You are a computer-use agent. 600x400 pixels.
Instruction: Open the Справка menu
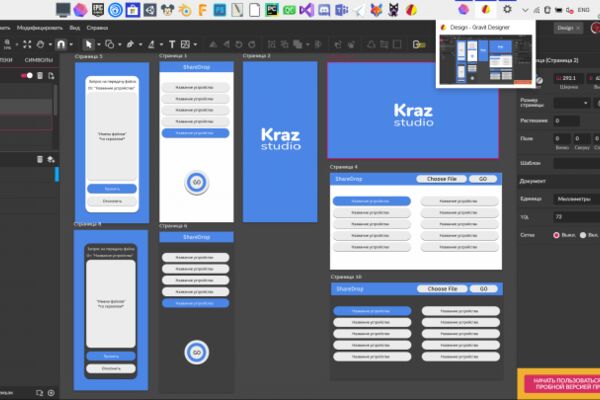(x=97, y=28)
